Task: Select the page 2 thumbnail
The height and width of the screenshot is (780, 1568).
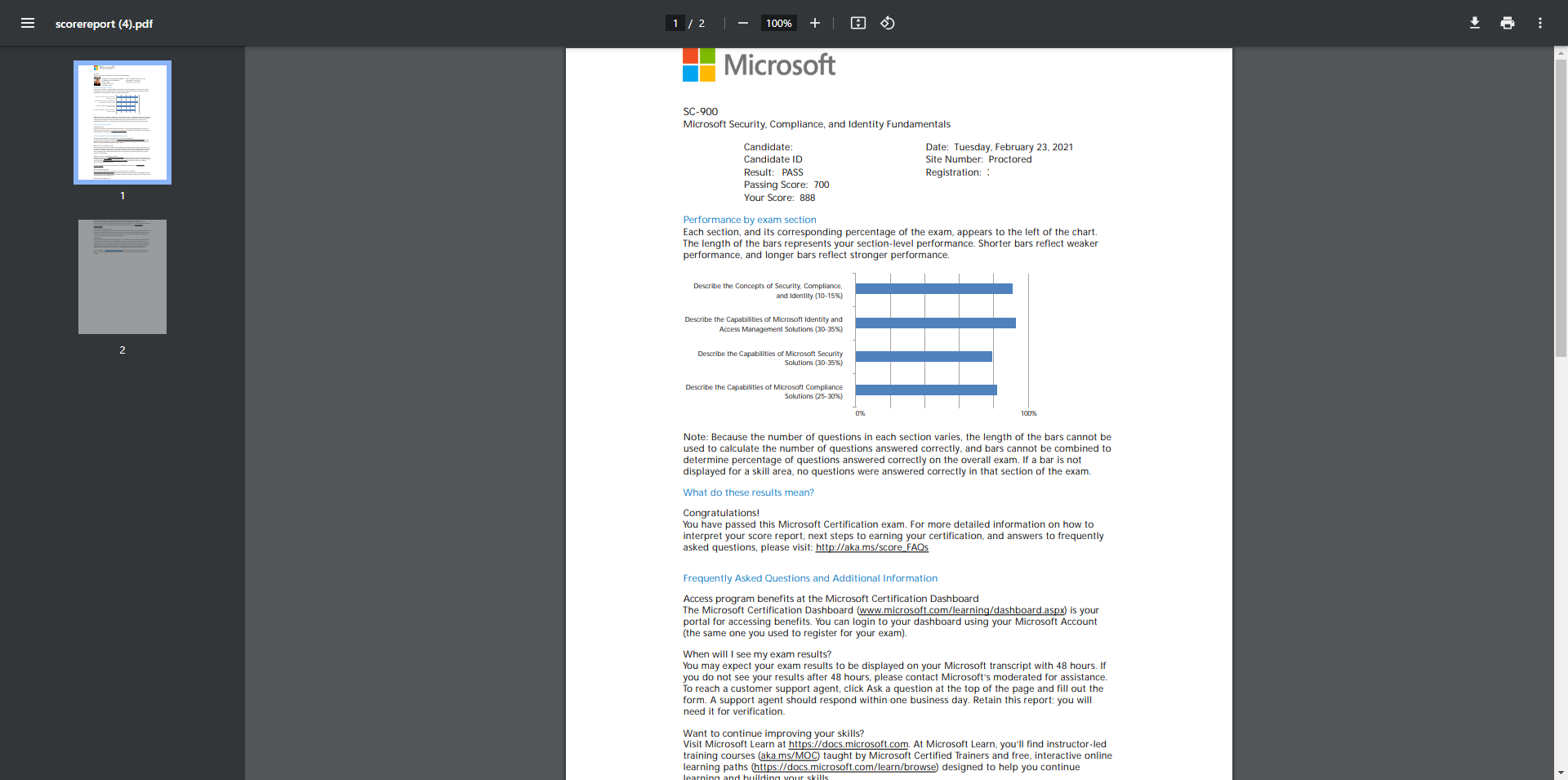Action: (122, 276)
